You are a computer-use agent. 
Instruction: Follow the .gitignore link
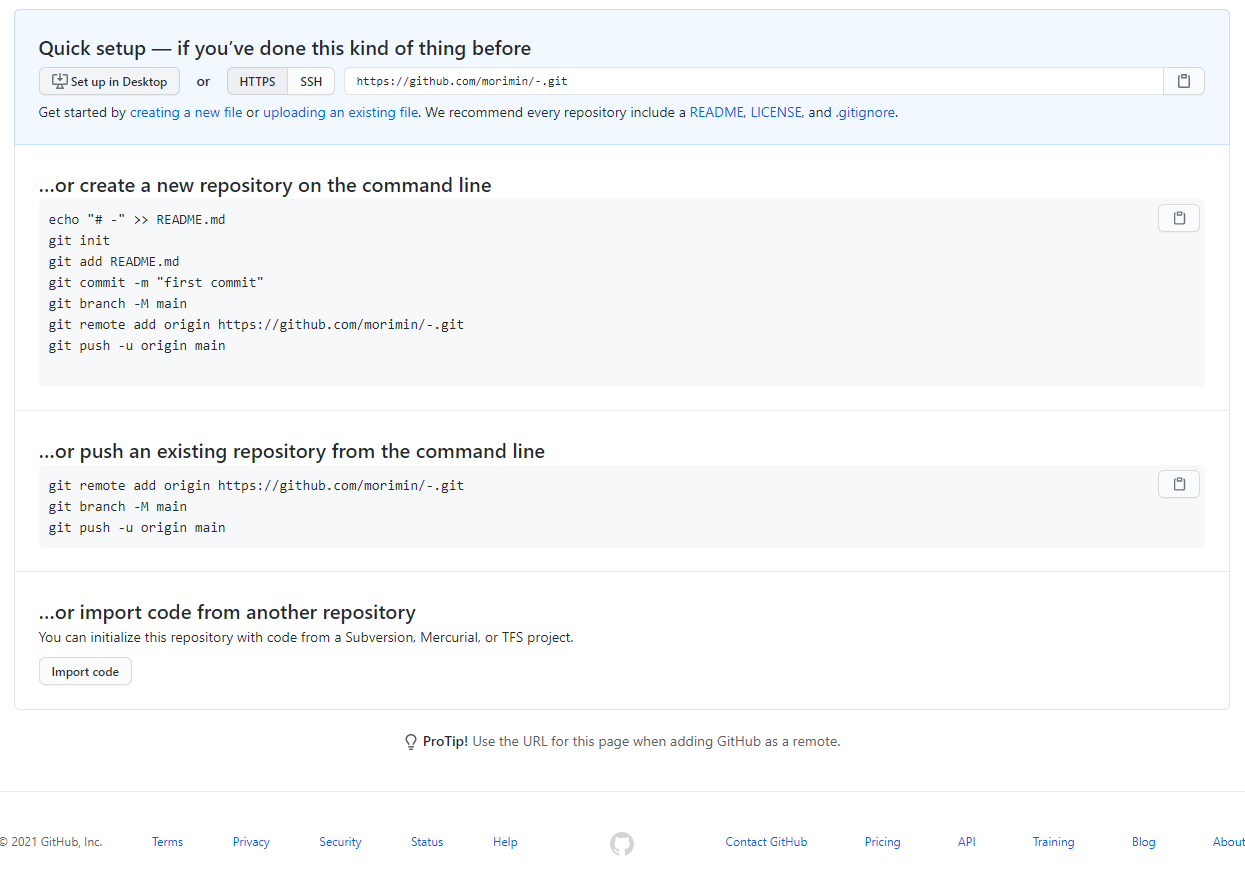[x=866, y=113]
